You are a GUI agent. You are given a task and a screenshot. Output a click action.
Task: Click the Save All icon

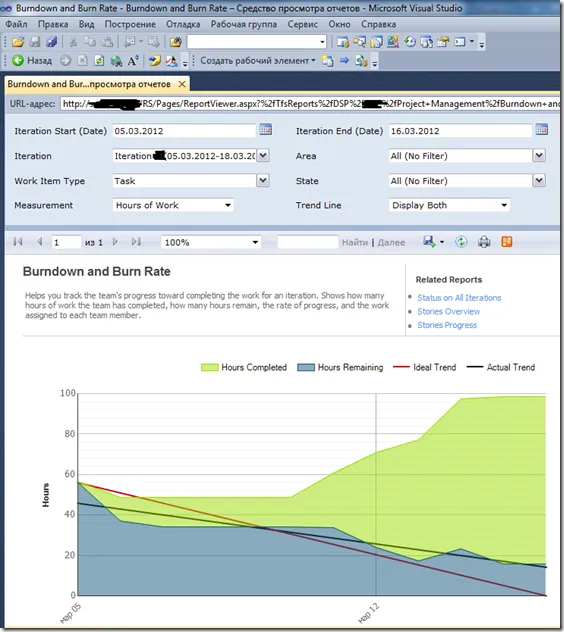tap(51, 42)
